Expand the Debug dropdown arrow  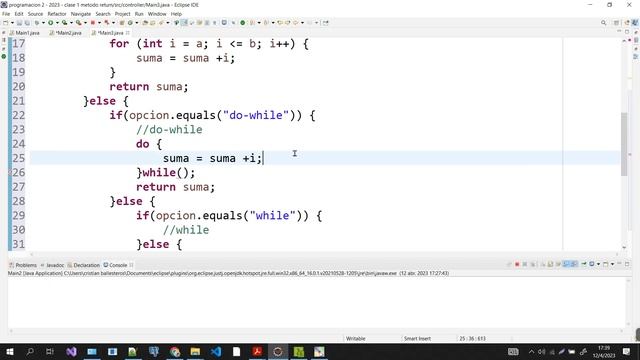click(43, 23)
